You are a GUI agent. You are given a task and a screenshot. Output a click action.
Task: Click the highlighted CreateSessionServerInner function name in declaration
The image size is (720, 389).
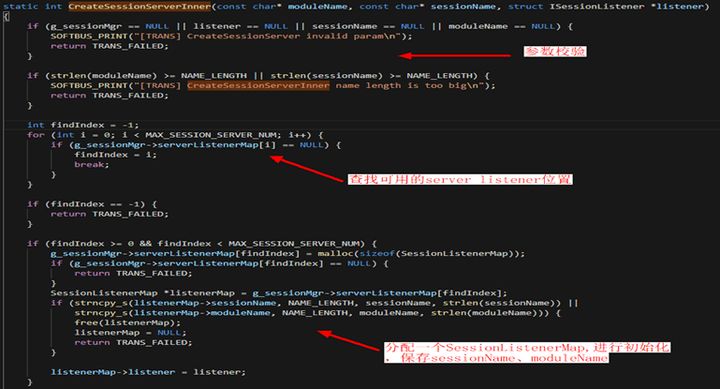[x=140, y=6]
